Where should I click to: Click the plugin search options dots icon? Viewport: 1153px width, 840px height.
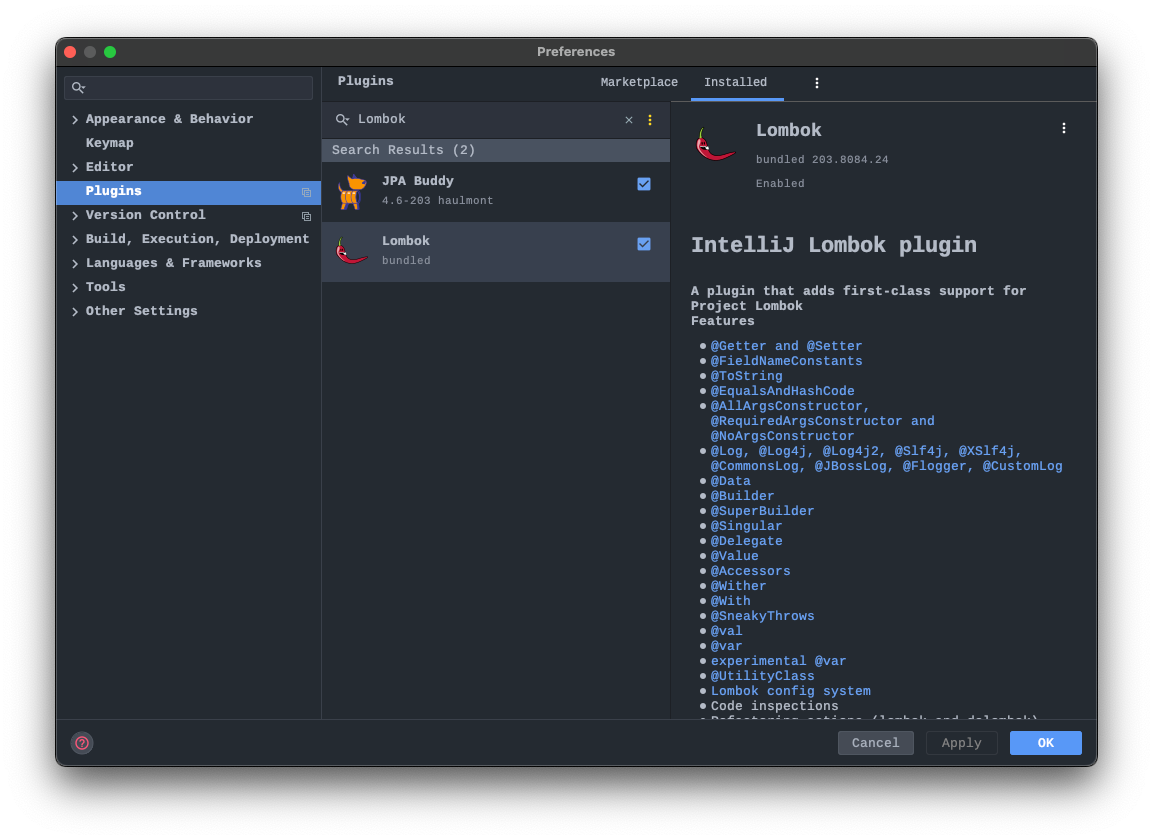coord(650,120)
